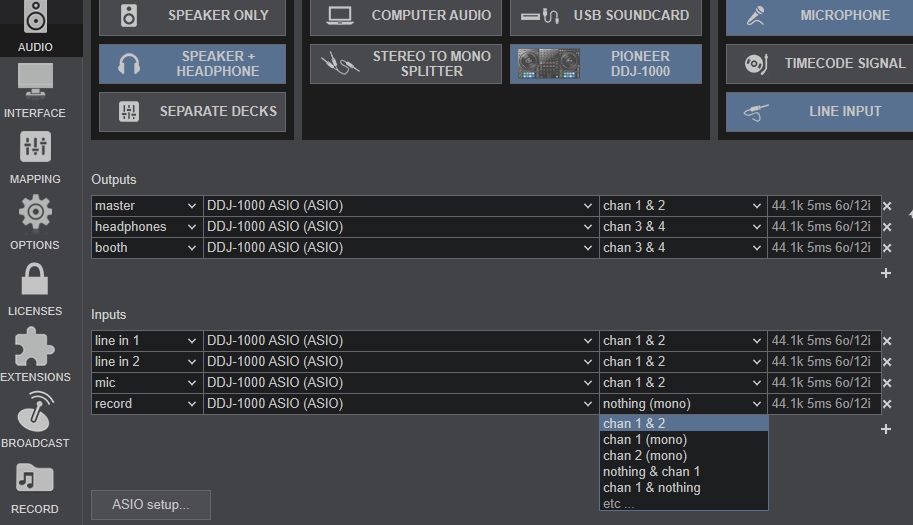Add a new input row with plus
This screenshot has height=525, width=913.
pyautogui.click(x=886, y=429)
